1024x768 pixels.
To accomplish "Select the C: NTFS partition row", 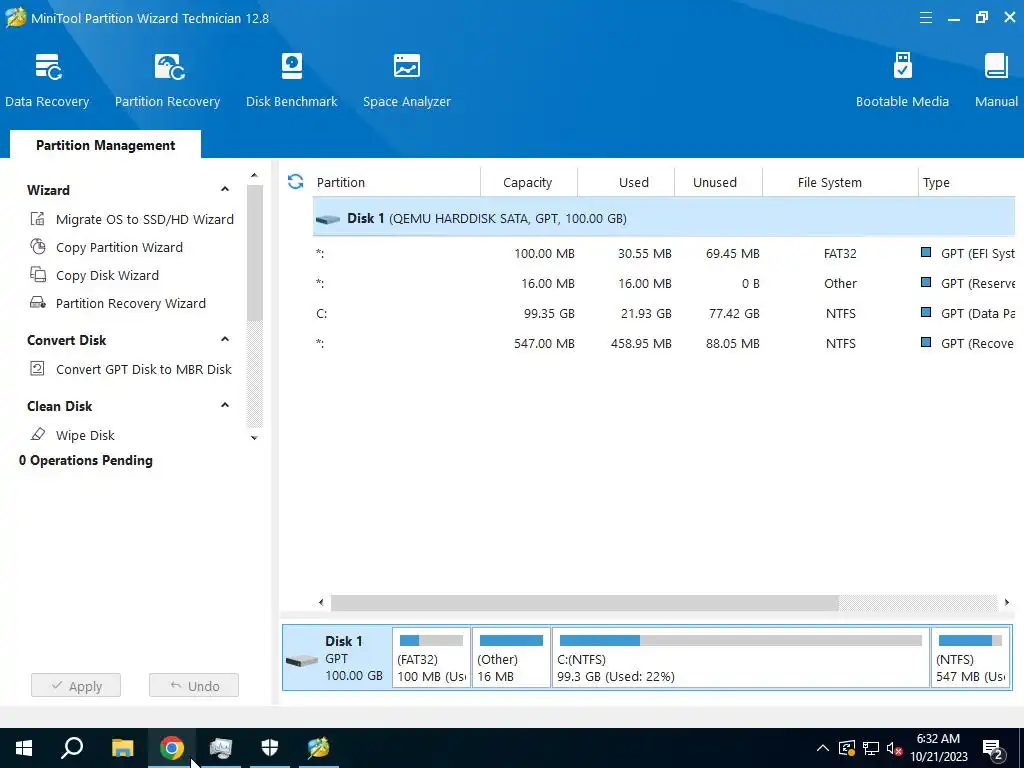I will (x=664, y=313).
